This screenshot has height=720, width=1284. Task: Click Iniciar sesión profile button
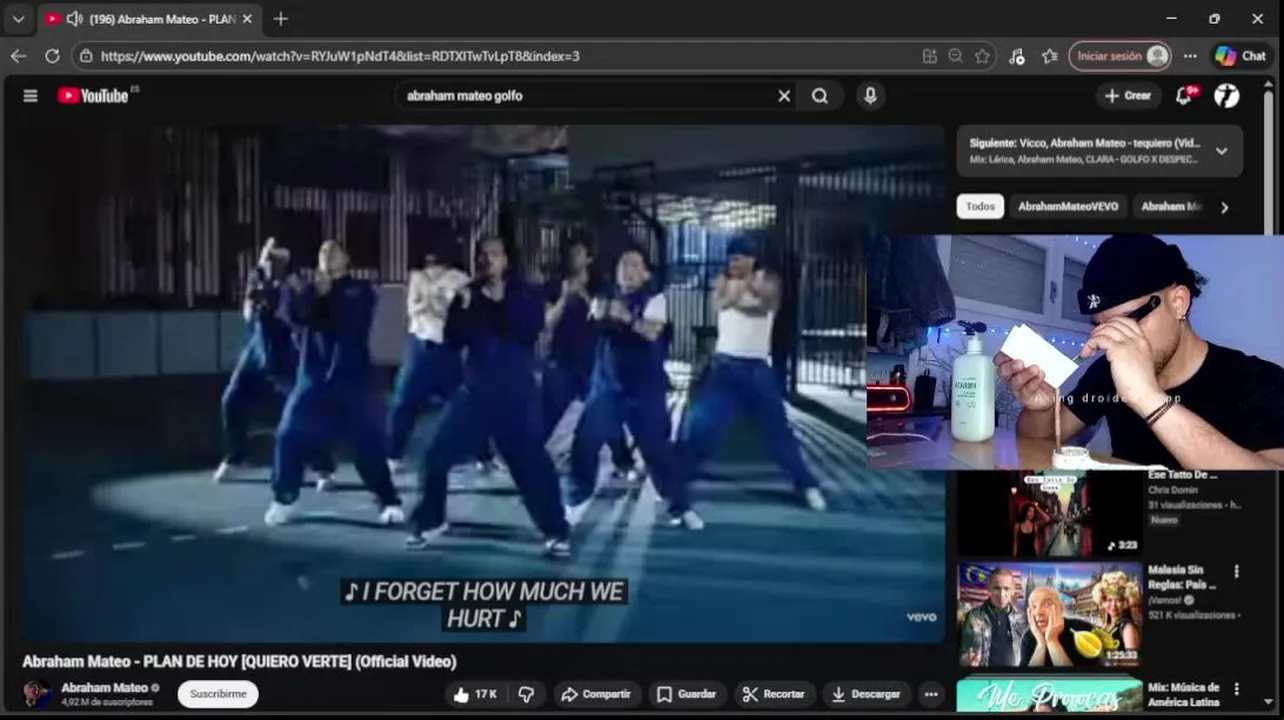coord(1119,56)
